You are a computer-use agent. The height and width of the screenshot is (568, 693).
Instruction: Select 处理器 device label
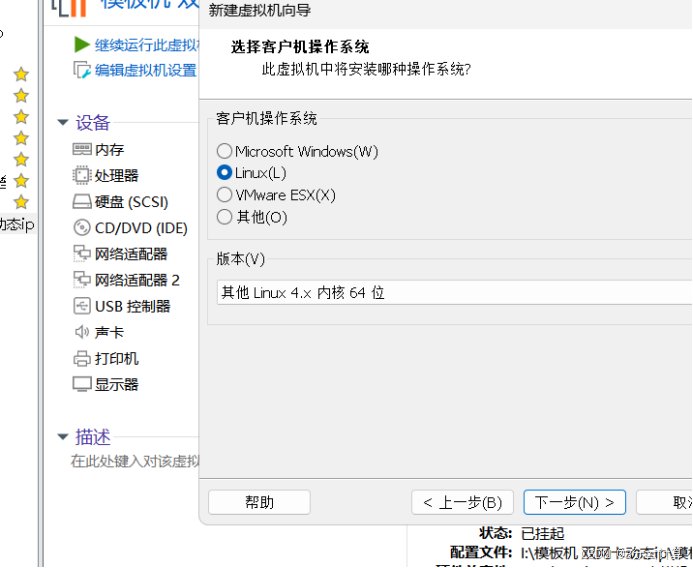[x=117, y=175]
